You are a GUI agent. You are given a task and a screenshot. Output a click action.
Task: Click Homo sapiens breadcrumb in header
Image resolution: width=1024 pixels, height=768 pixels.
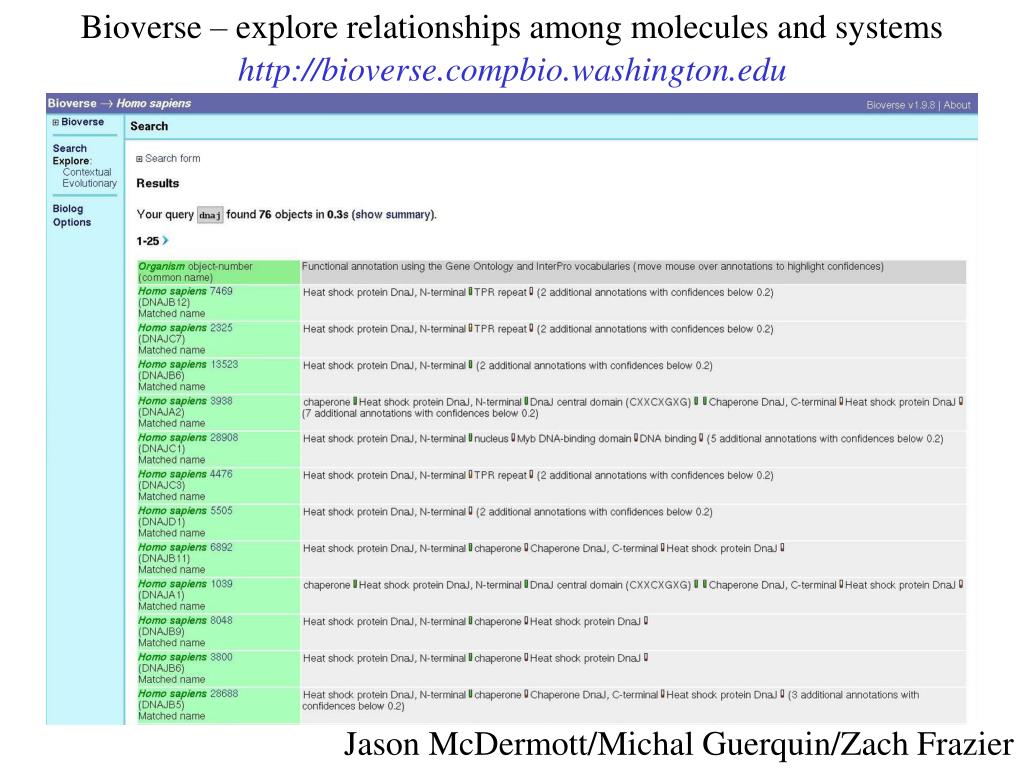click(x=154, y=103)
